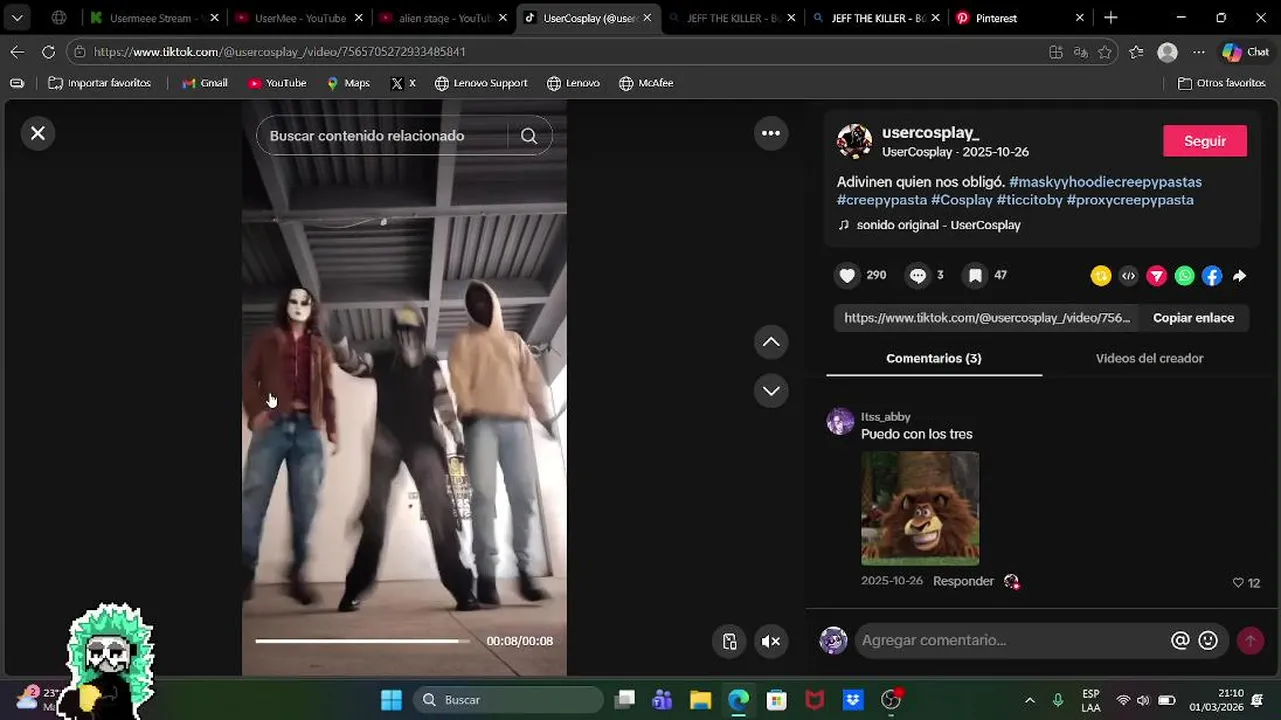Click the address bar URL
Screen dimensions: 1281x720
tap(279, 52)
